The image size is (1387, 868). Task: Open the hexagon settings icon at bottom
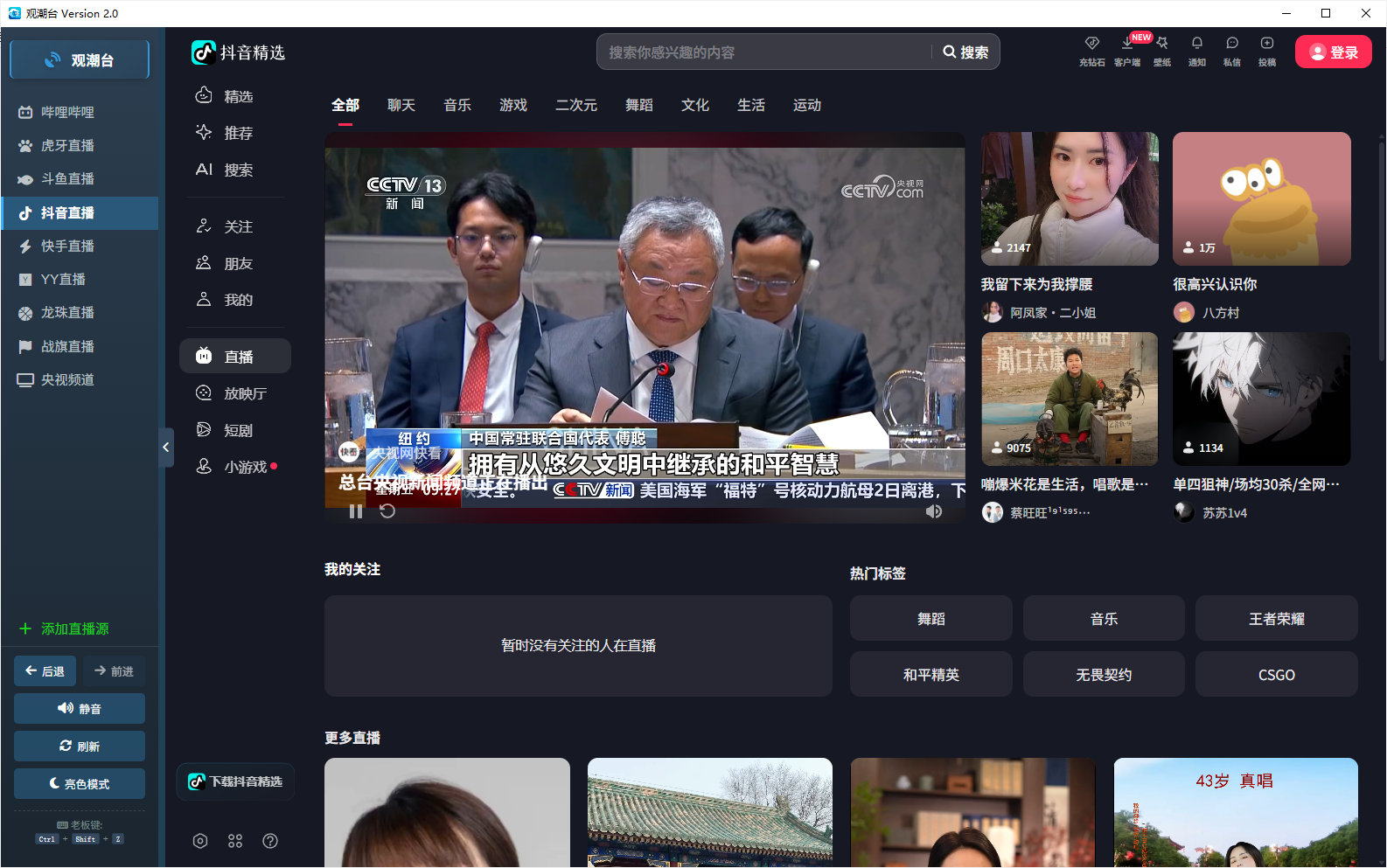(x=200, y=841)
